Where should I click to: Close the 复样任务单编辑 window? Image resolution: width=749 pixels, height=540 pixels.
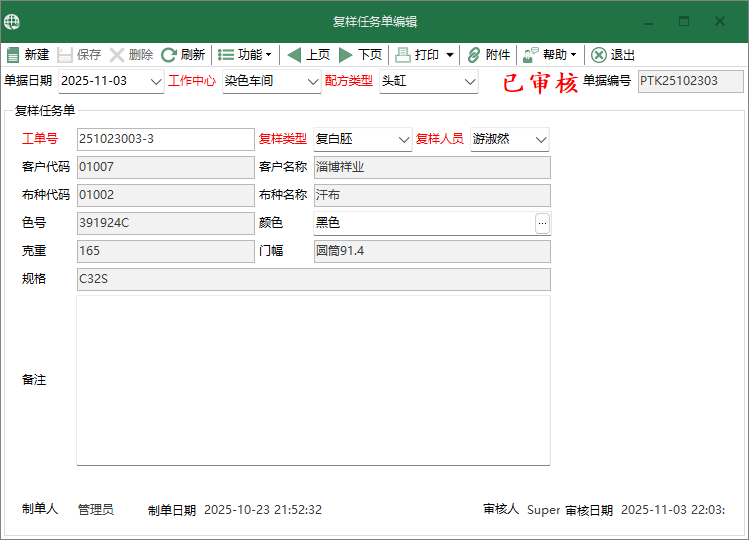[720, 22]
